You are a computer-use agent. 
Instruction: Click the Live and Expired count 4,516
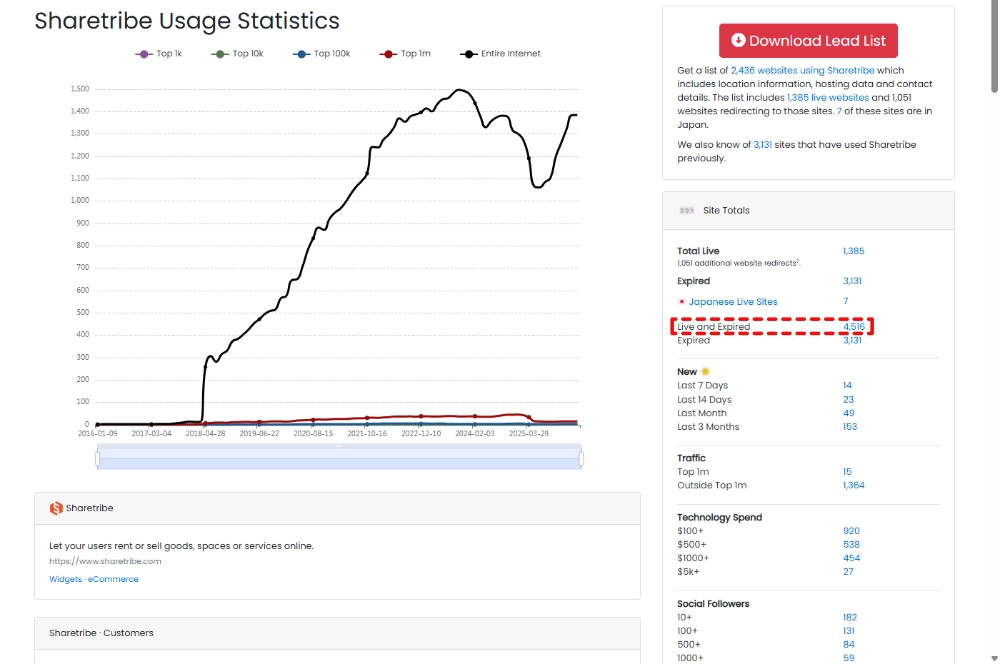pos(853,327)
